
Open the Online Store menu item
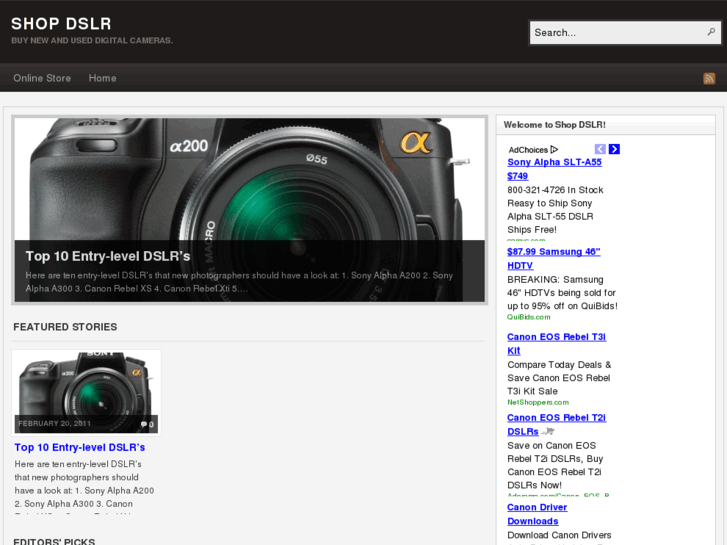point(42,78)
